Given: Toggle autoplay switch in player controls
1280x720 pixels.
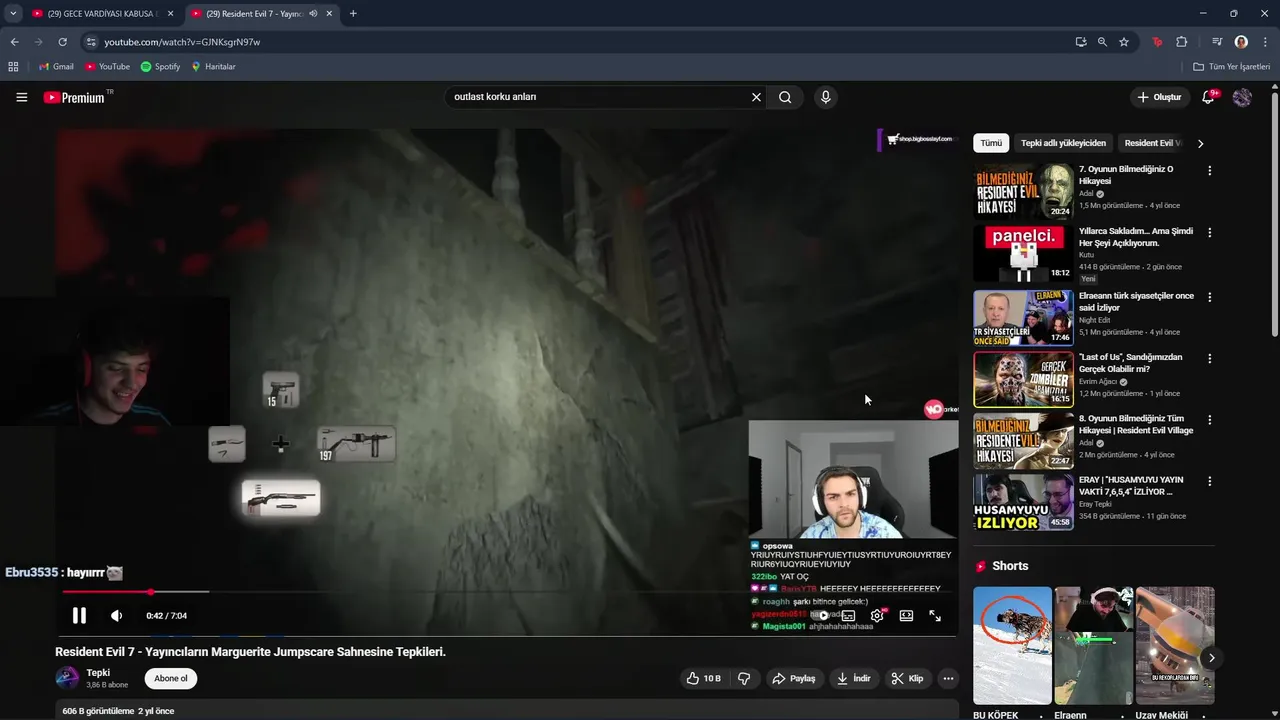Looking at the screenshot, I should point(820,616).
